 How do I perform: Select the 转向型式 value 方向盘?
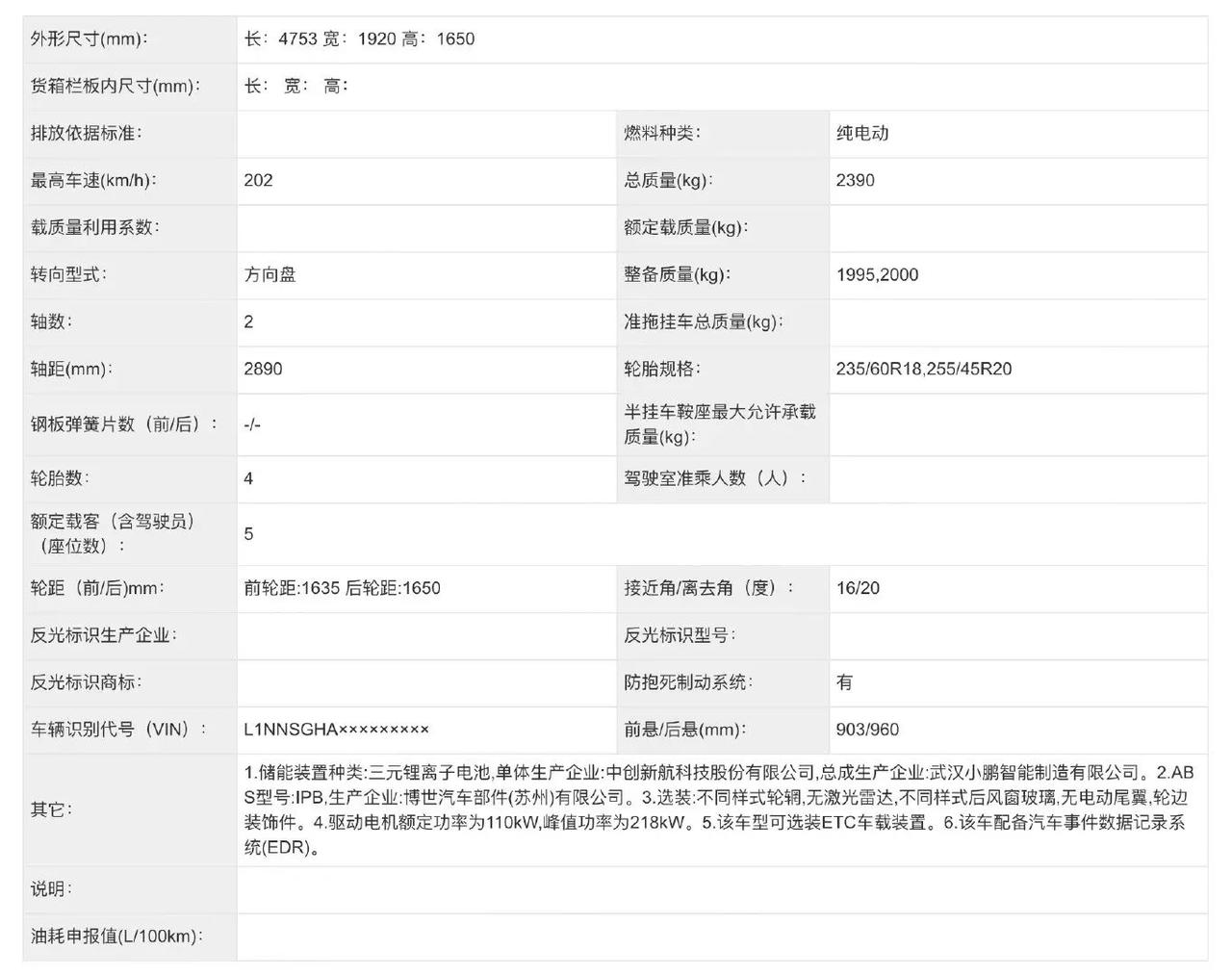pos(270,275)
